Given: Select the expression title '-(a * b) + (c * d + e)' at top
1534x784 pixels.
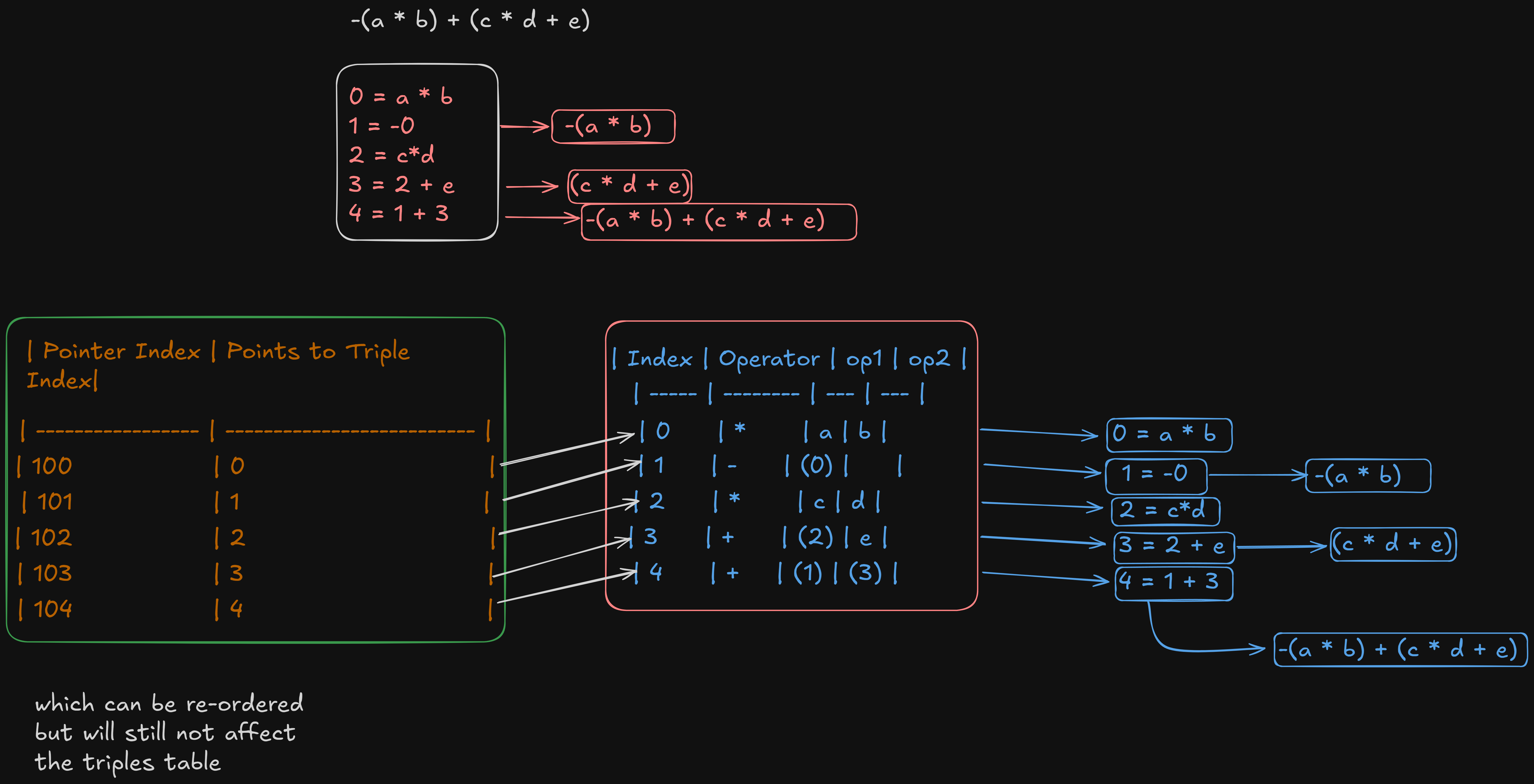Looking at the screenshot, I should click(x=470, y=20).
